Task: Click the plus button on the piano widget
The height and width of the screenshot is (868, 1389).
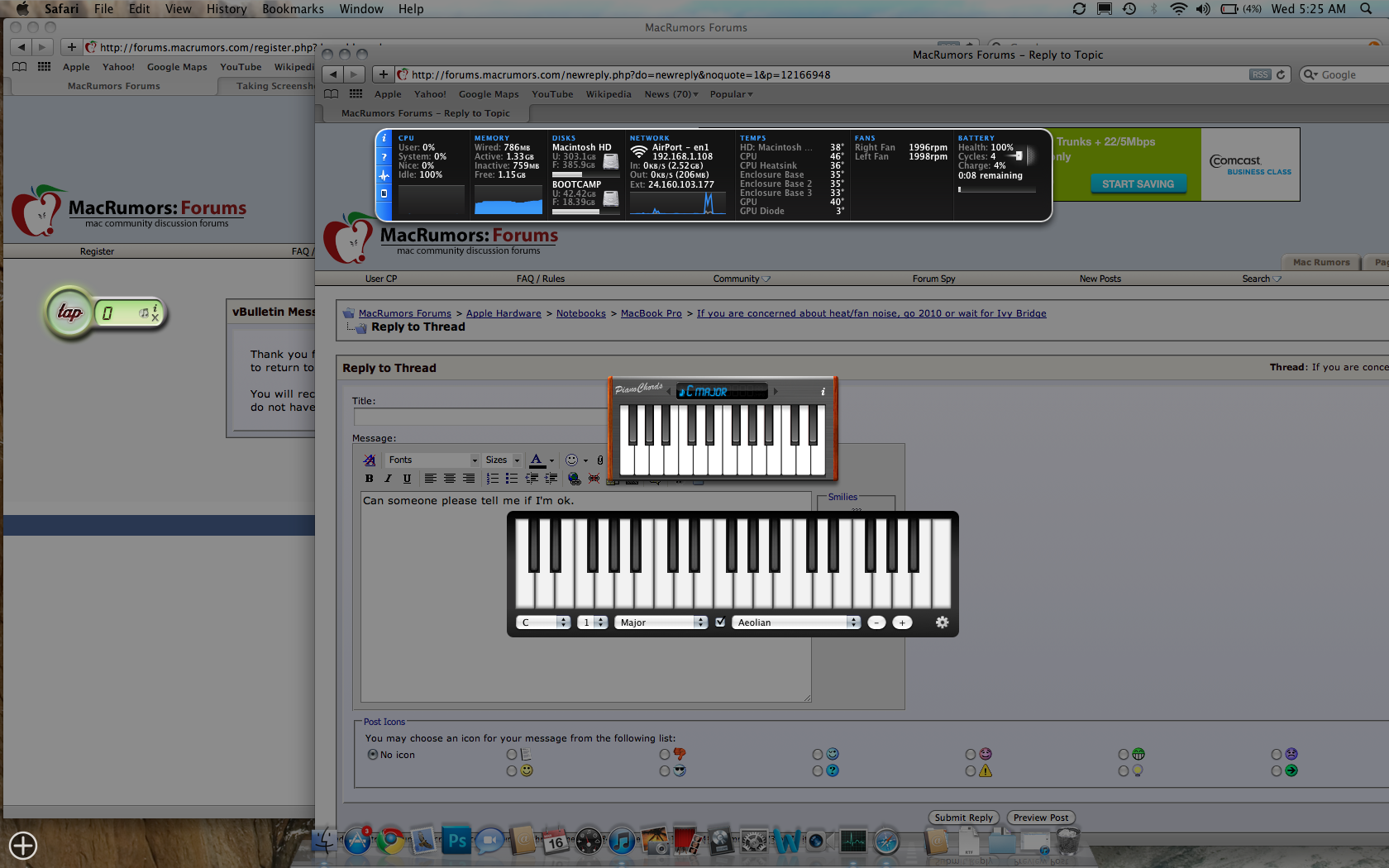Action: click(x=902, y=622)
